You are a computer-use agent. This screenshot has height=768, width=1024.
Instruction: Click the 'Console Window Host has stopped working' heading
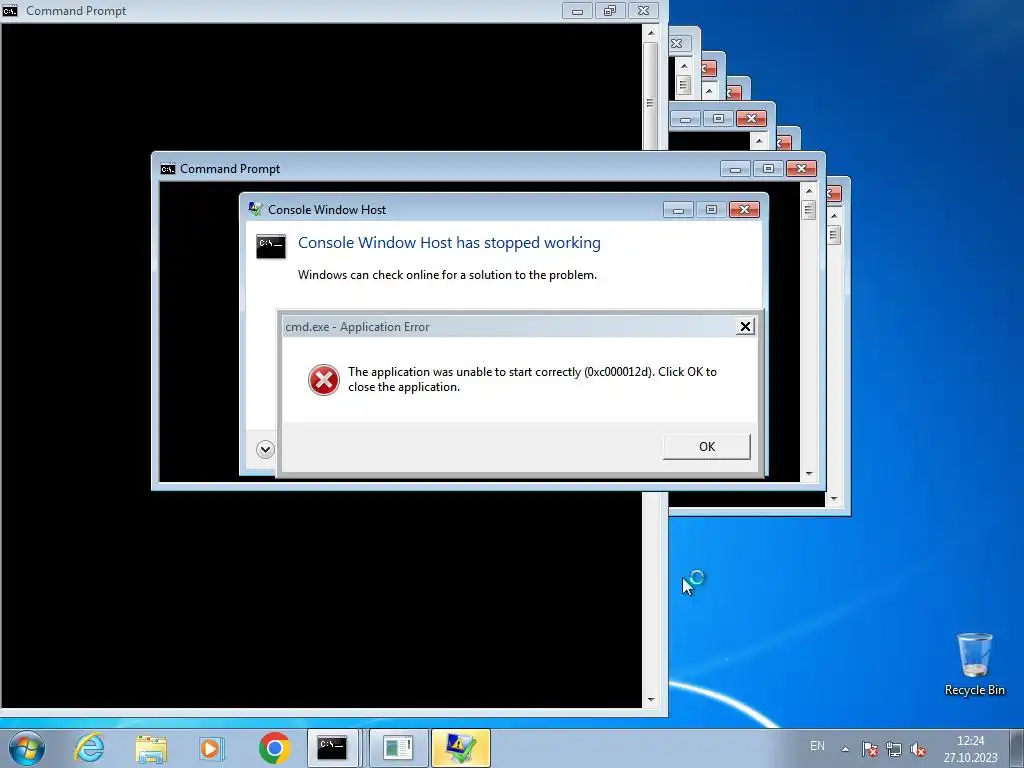point(449,243)
